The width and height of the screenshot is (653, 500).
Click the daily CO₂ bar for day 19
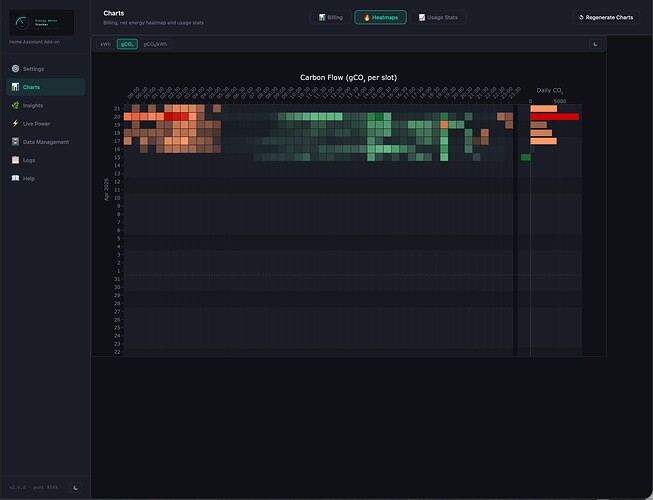click(x=538, y=125)
